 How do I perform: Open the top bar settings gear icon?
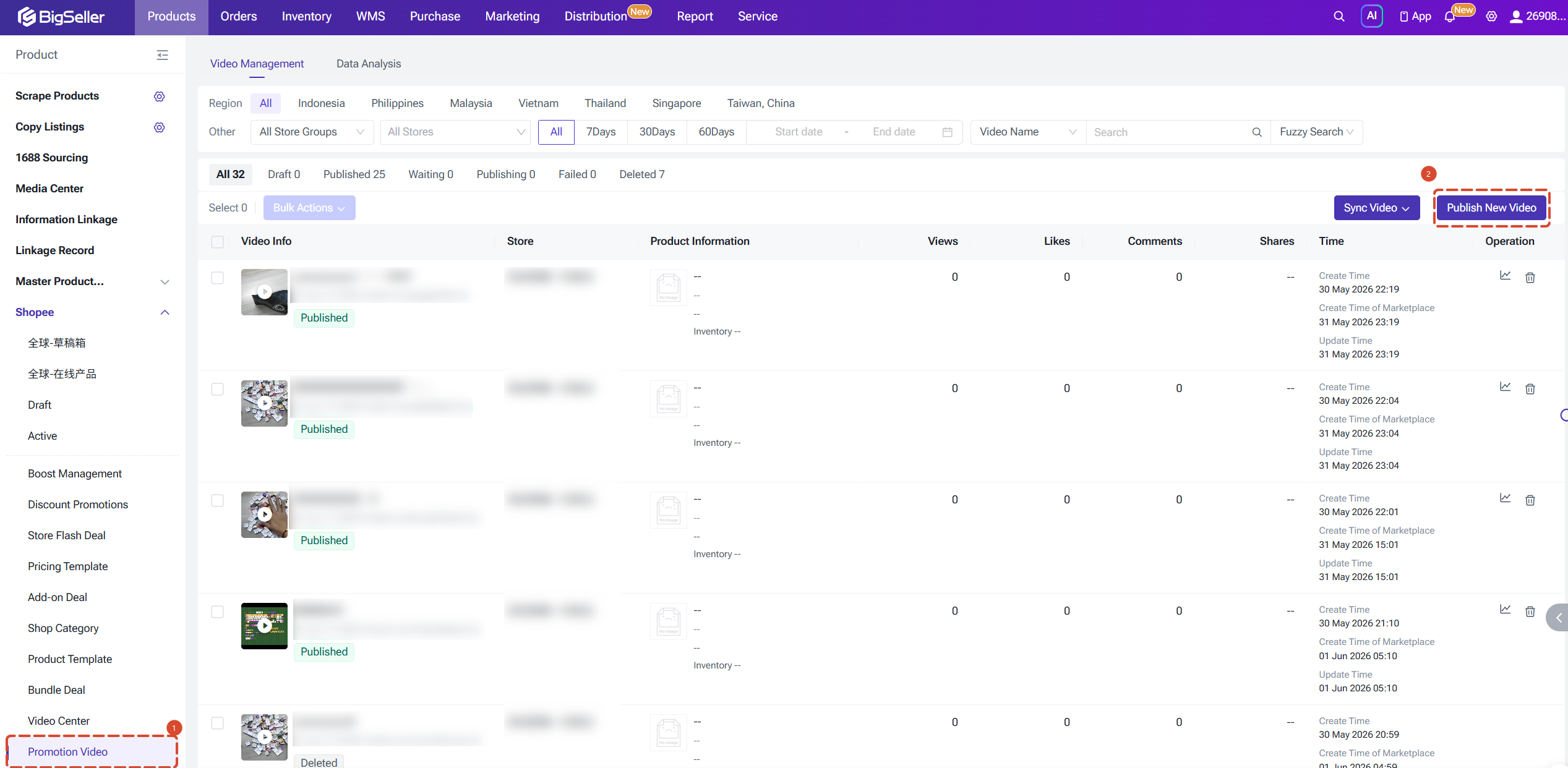1491,17
